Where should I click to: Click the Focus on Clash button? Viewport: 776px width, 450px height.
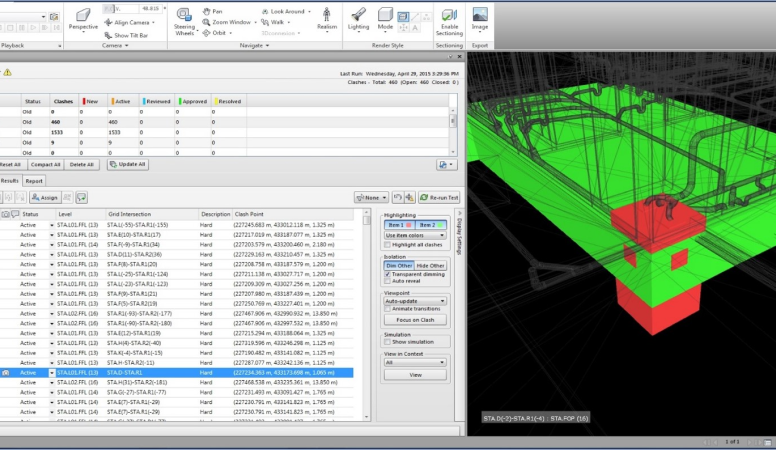[x=415, y=319]
